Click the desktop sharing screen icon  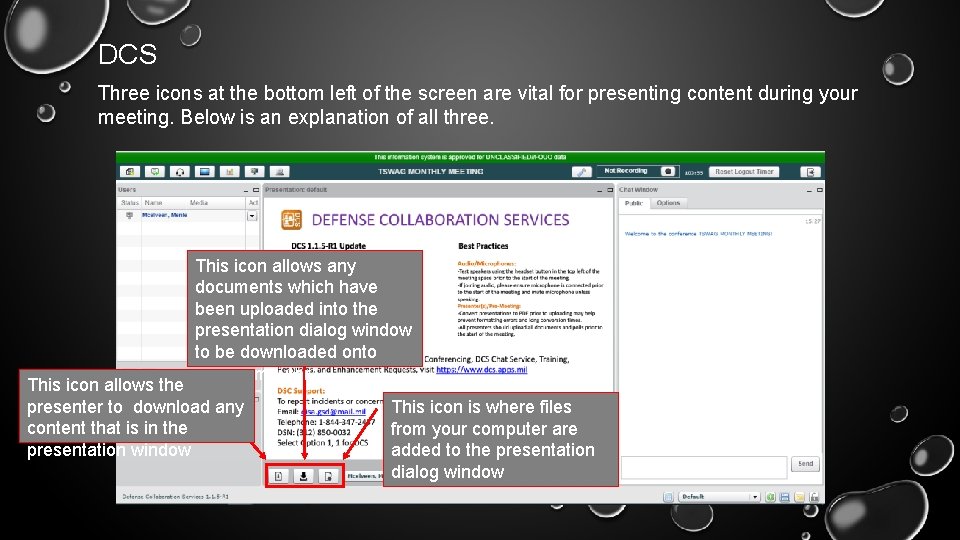coord(204,172)
